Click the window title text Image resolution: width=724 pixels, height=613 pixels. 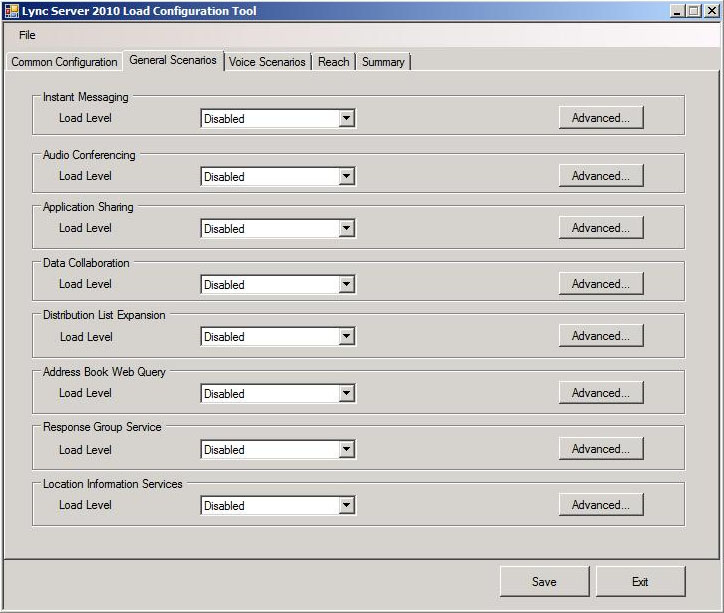(139, 11)
